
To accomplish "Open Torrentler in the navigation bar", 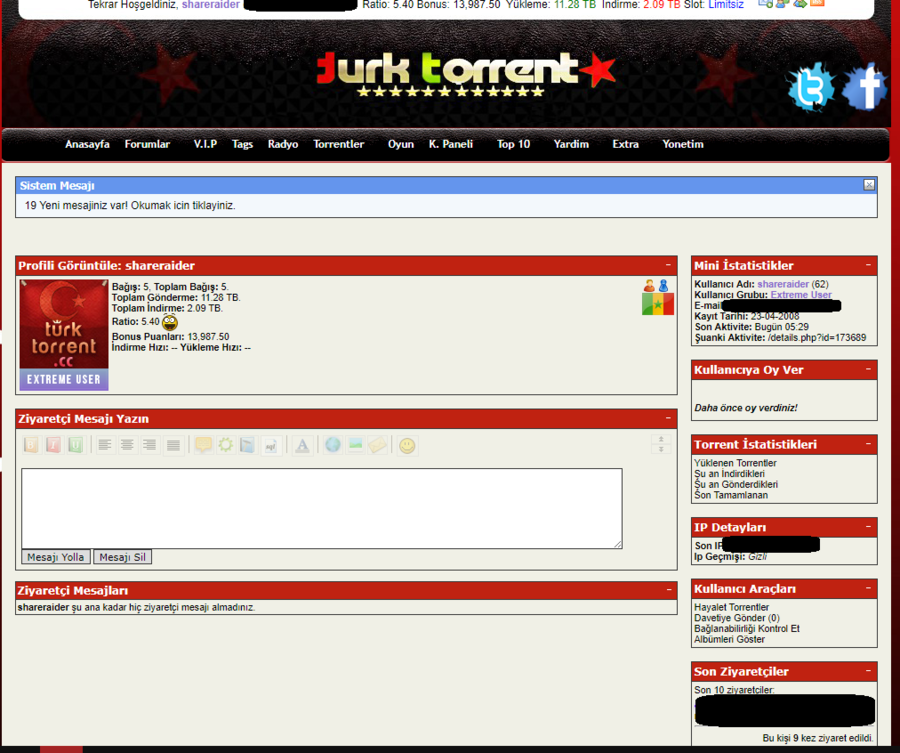I will (x=339, y=144).
